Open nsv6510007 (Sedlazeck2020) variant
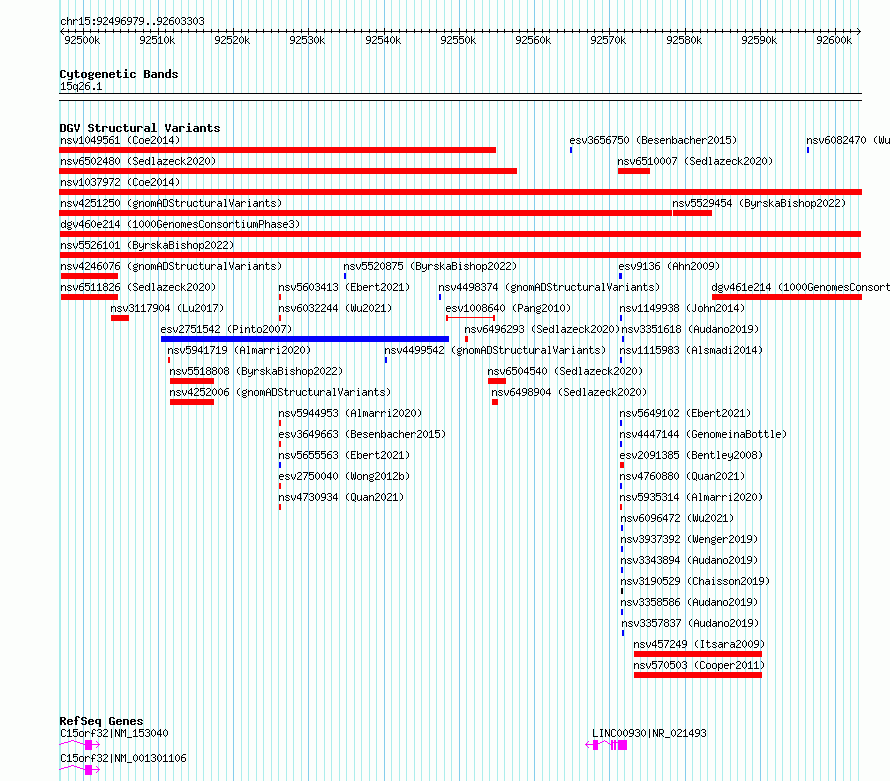The height and width of the screenshot is (781, 890). (695, 161)
